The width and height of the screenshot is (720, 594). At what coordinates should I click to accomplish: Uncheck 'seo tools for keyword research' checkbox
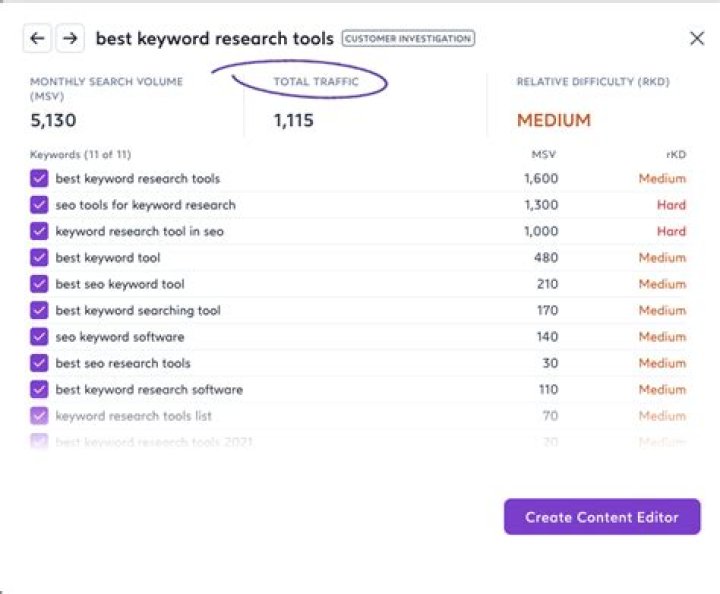(x=39, y=205)
